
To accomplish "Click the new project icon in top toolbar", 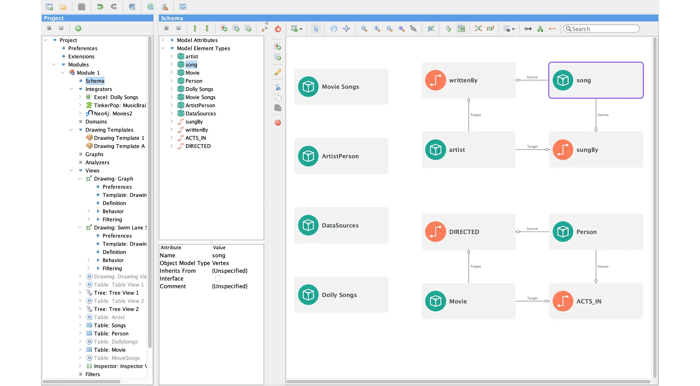I will click(50, 7).
